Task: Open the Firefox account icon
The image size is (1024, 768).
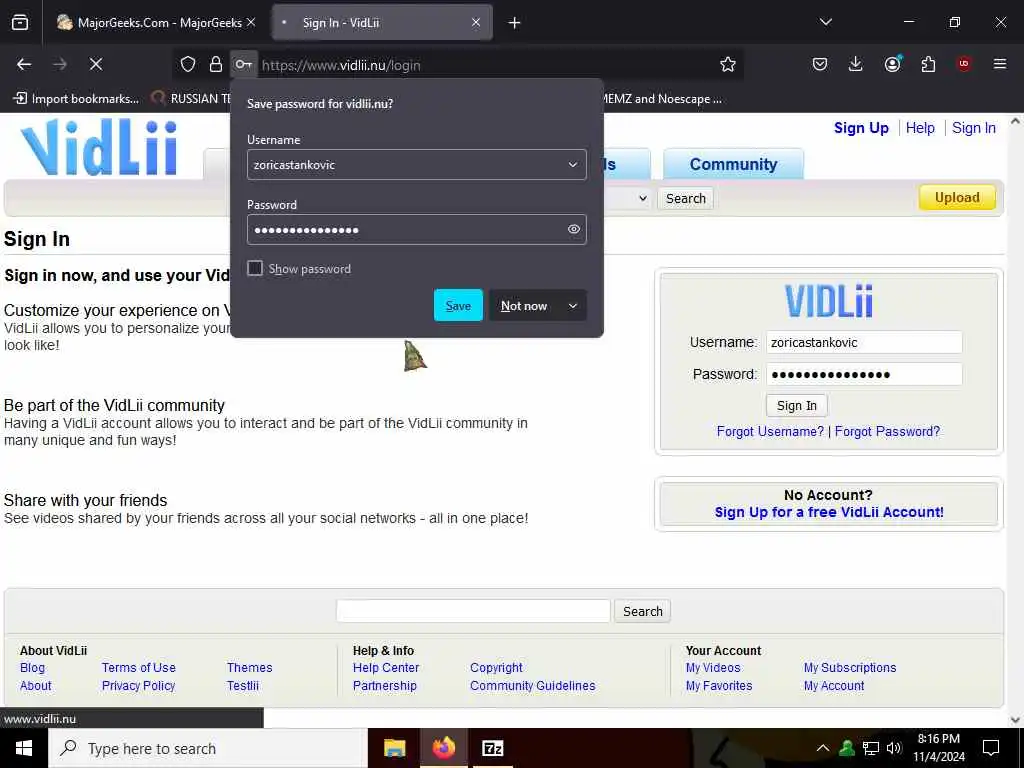Action: click(x=892, y=64)
